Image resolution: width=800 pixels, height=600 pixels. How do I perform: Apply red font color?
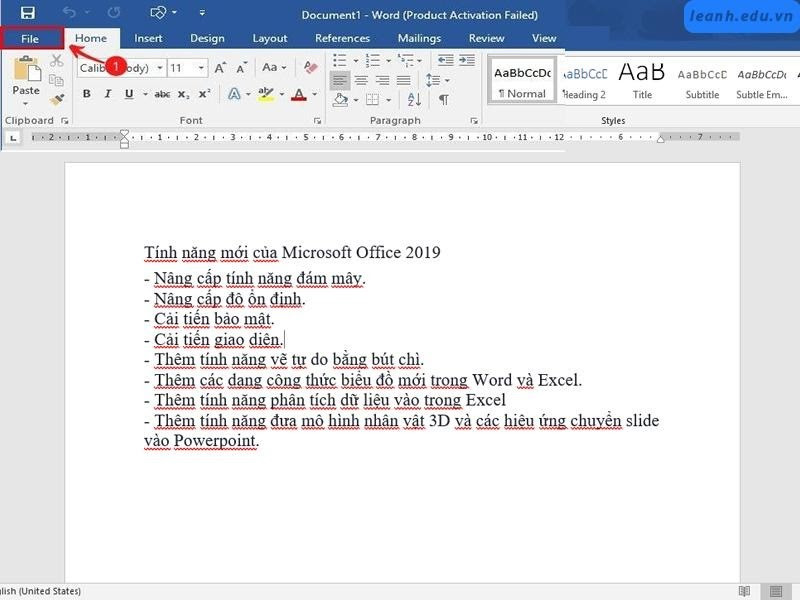pos(299,94)
